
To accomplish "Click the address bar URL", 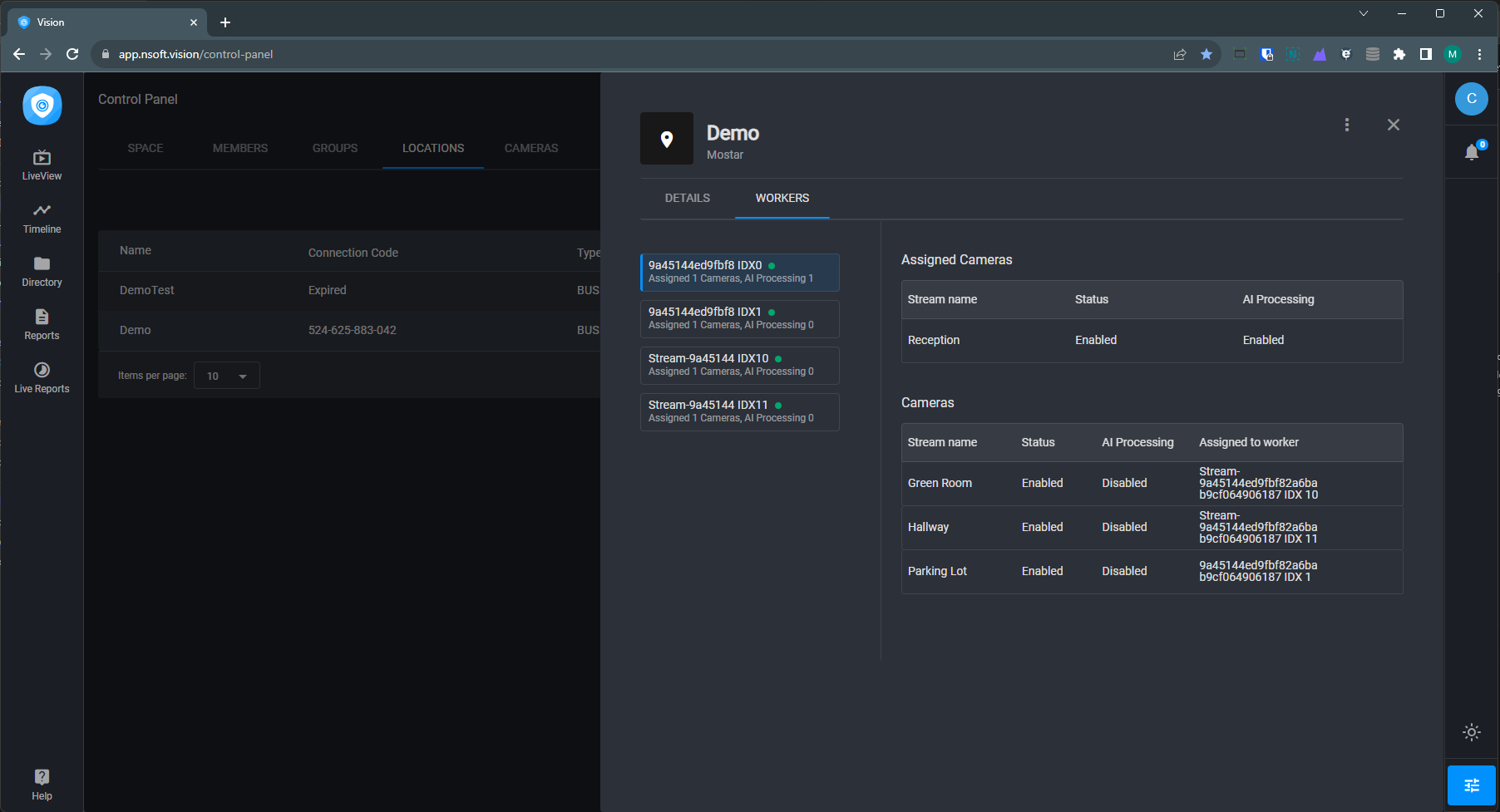I will pyautogui.click(x=195, y=54).
